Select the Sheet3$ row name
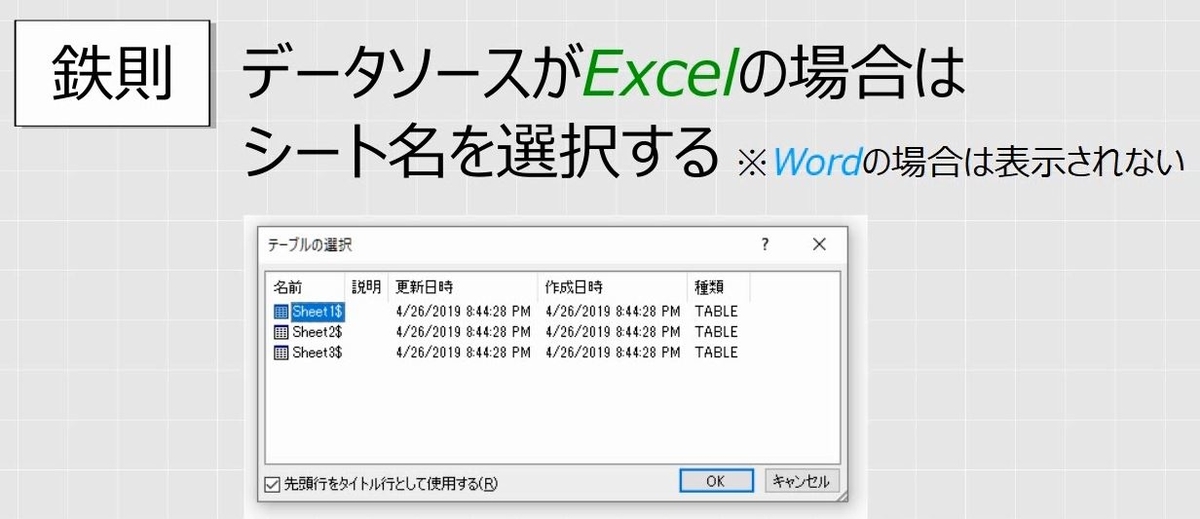 (x=317, y=353)
